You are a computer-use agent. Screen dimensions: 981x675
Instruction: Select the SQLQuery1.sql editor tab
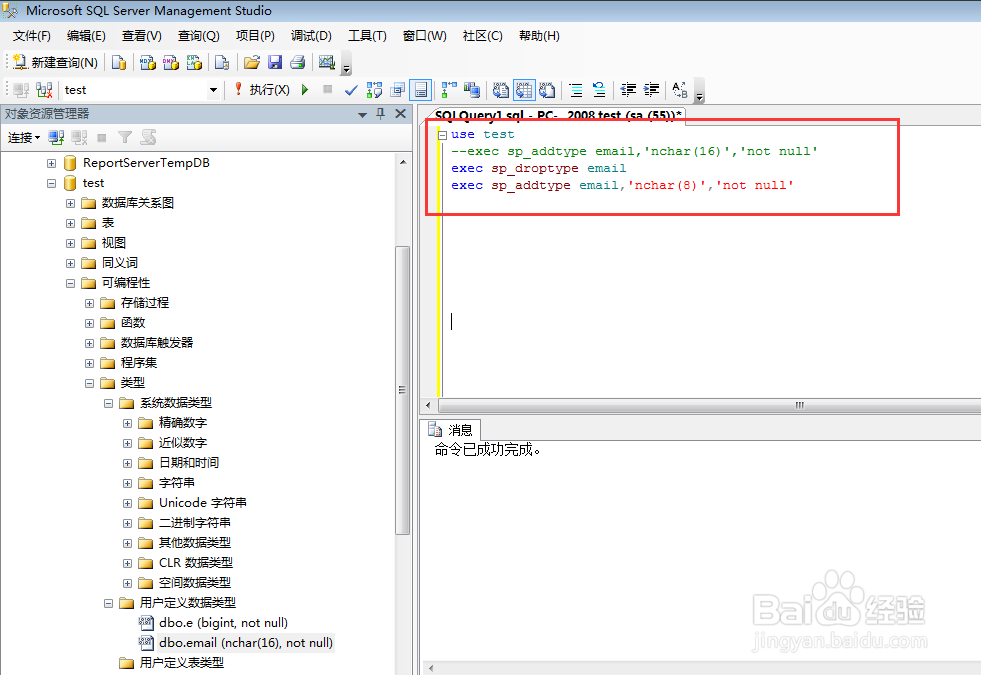pyautogui.click(x=557, y=115)
